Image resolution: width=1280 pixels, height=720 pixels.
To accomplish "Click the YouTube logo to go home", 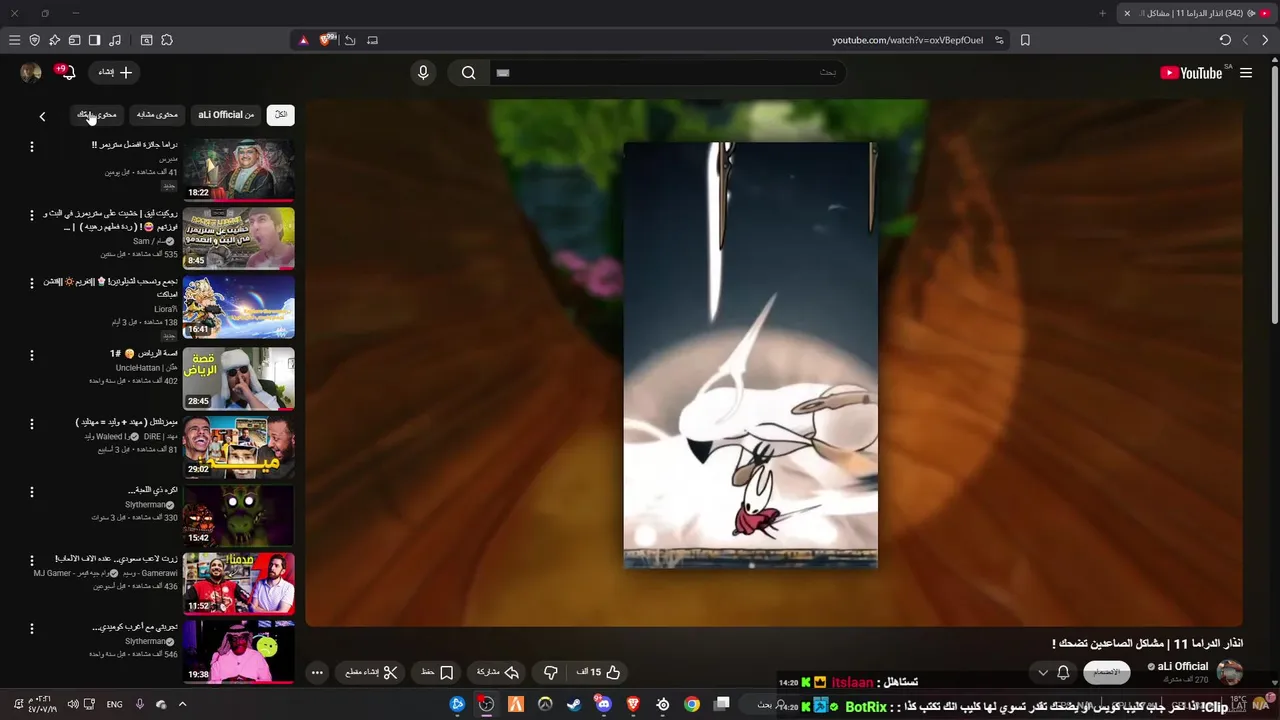I will (1192, 73).
